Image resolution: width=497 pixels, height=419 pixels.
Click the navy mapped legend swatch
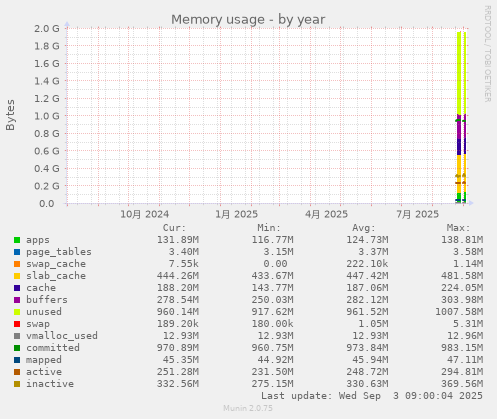click(17, 360)
